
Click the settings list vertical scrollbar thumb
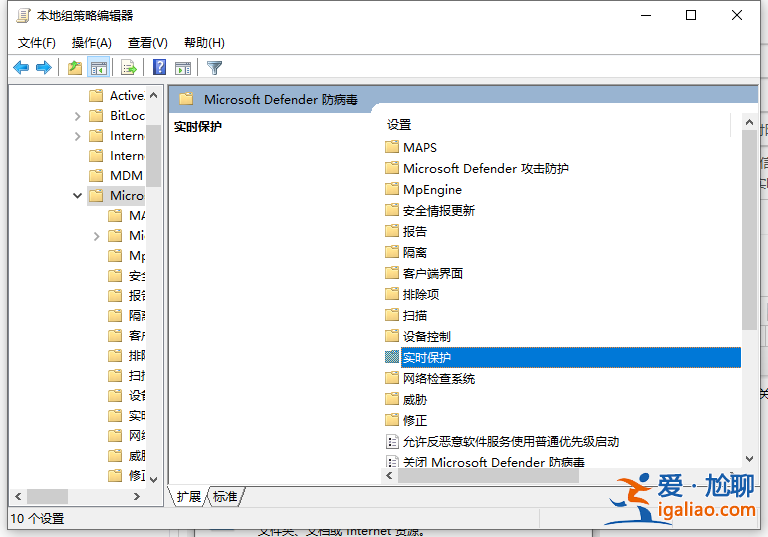tap(749, 230)
